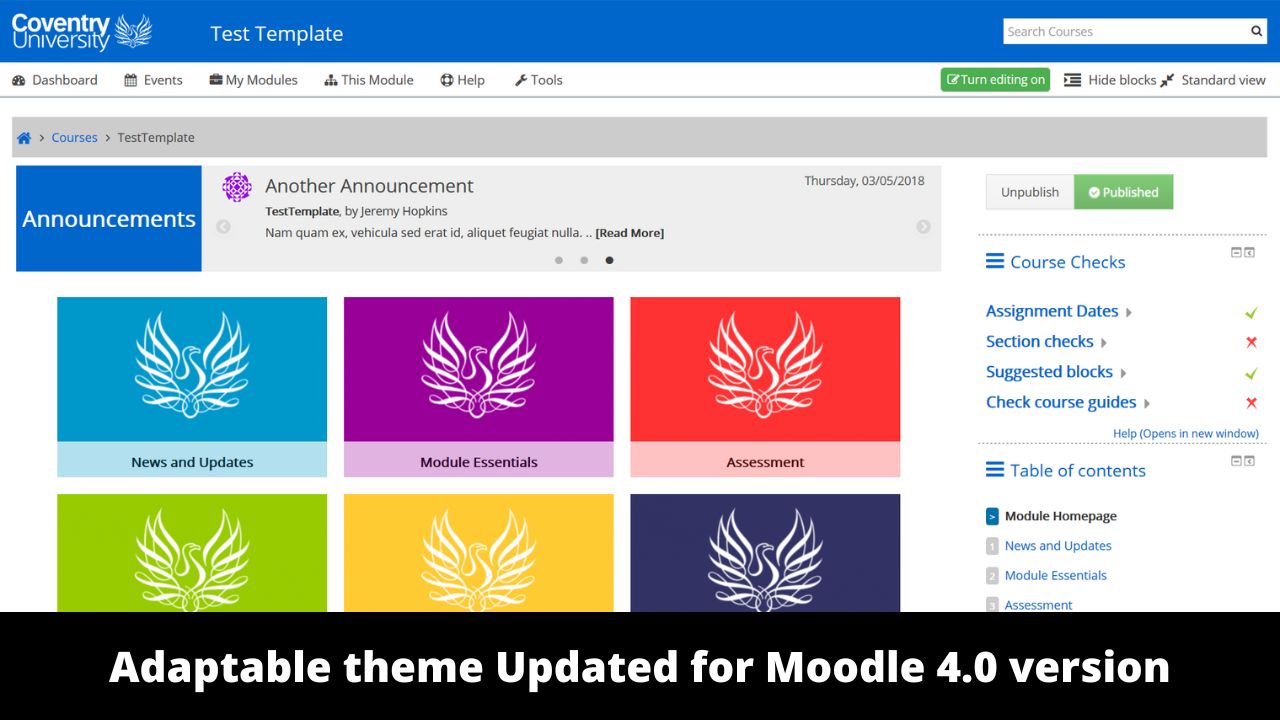Open the Dashboard menu item

pos(55,80)
